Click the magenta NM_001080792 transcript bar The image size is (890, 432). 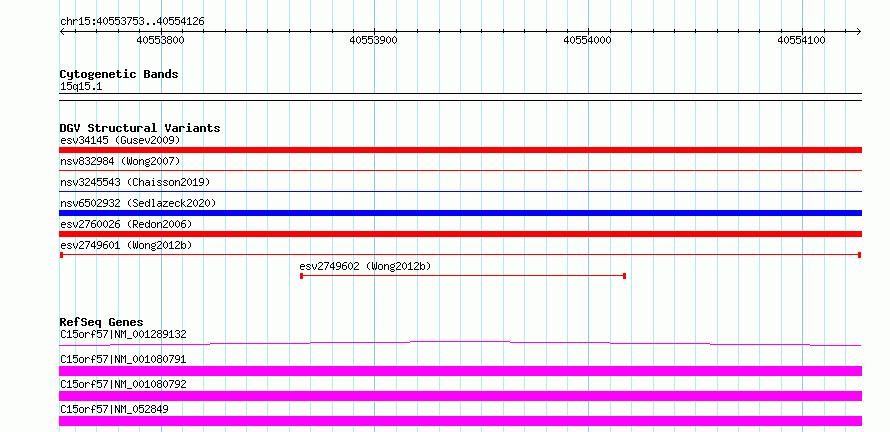click(x=460, y=396)
